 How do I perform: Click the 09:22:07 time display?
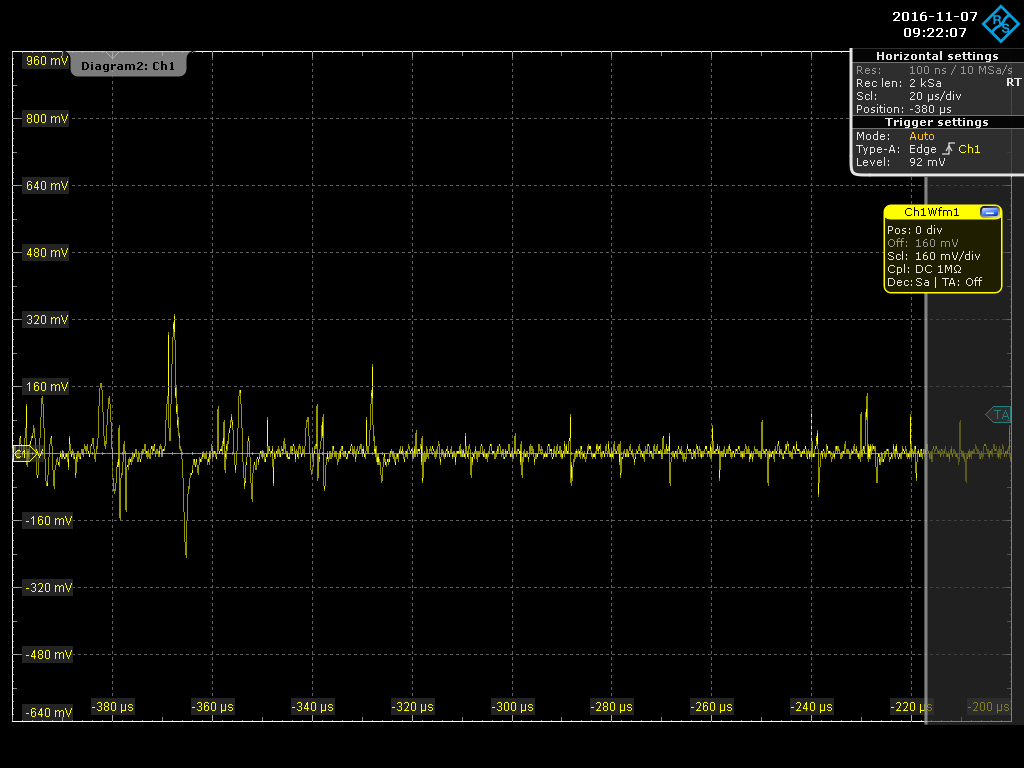(935, 32)
